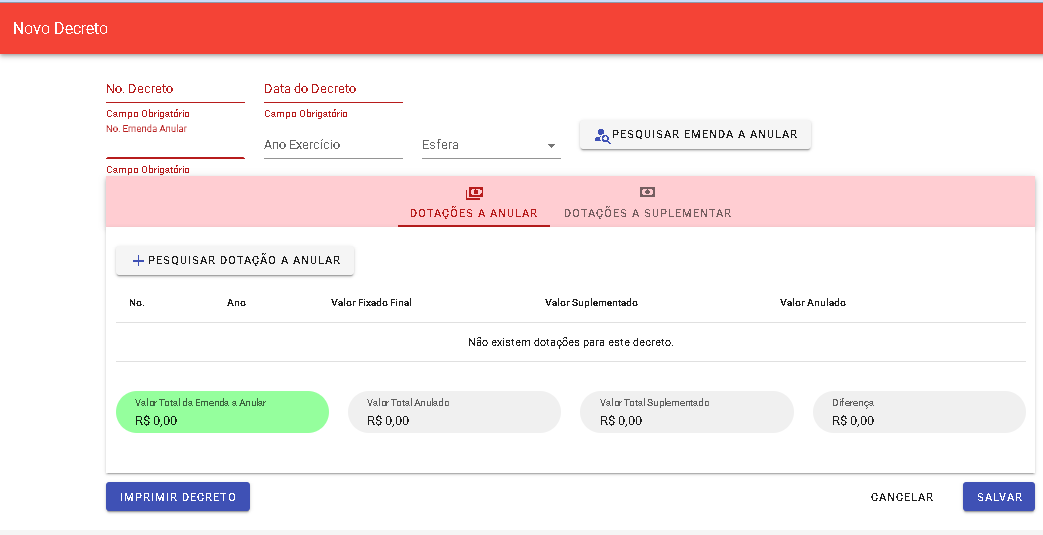Image resolution: width=1043 pixels, height=535 pixels.
Task: Click the money icon above Dotações a Suplementar
Action: [647, 192]
